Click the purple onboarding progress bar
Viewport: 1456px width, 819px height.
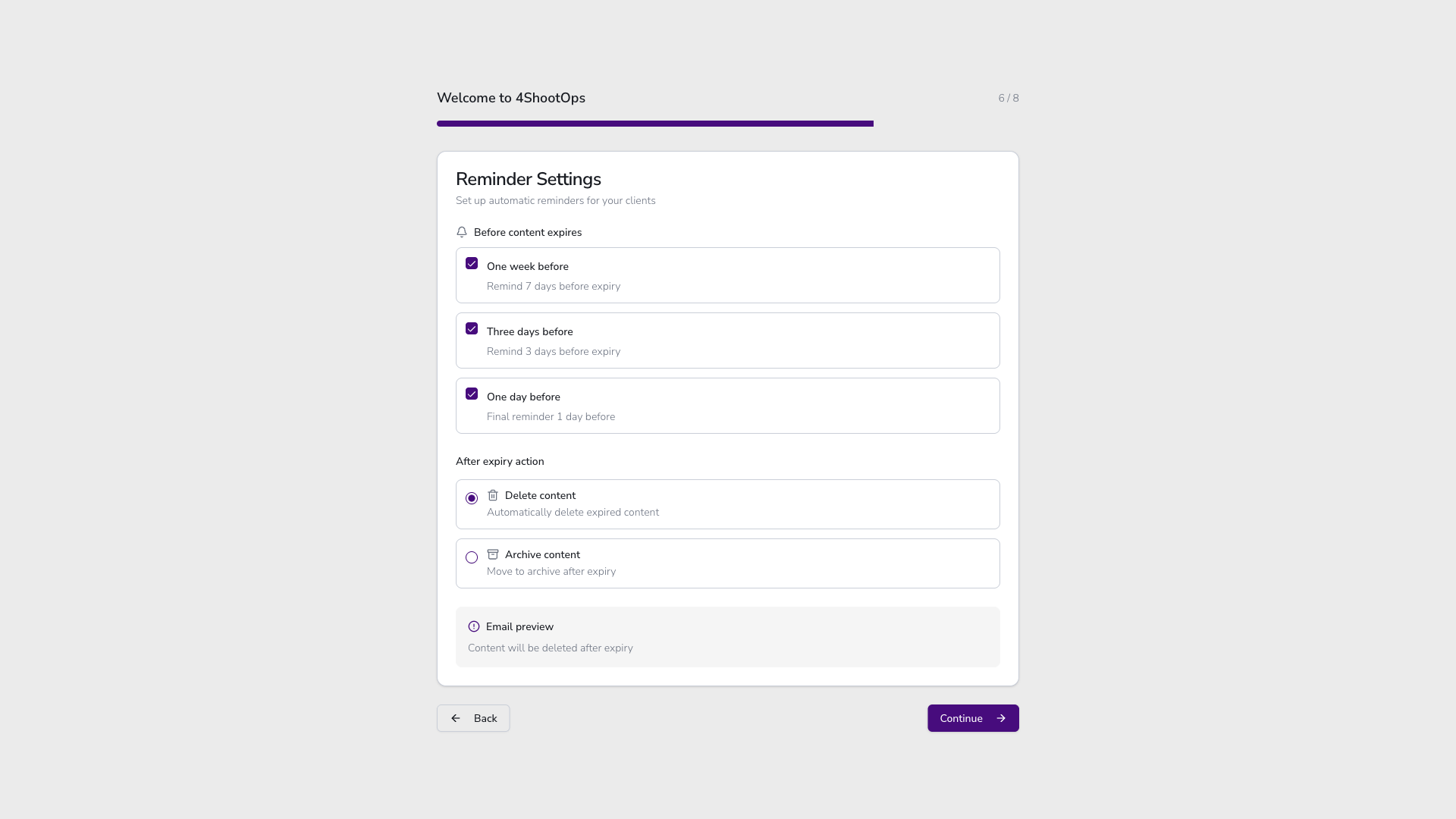tap(655, 123)
